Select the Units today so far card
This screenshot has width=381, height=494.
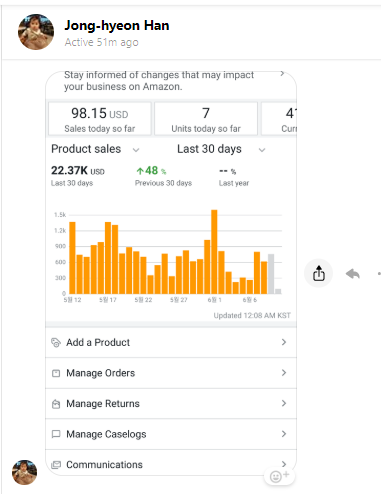[206, 119]
